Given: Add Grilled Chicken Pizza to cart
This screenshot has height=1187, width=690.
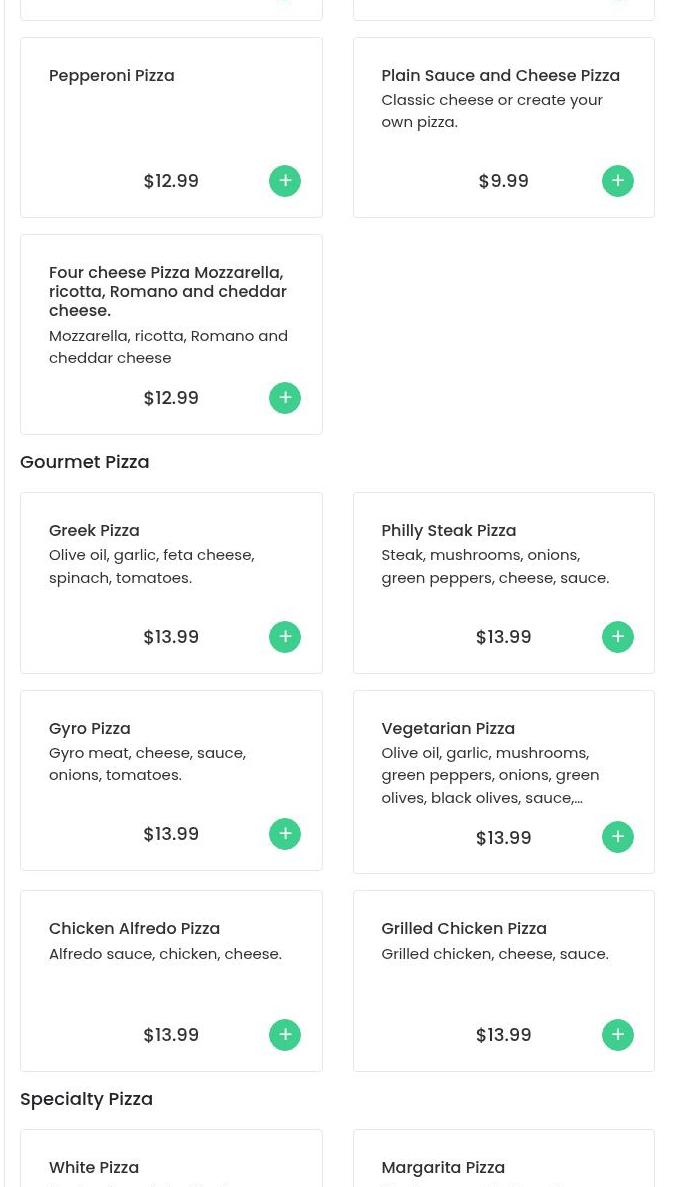Looking at the screenshot, I should click(617, 1035).
